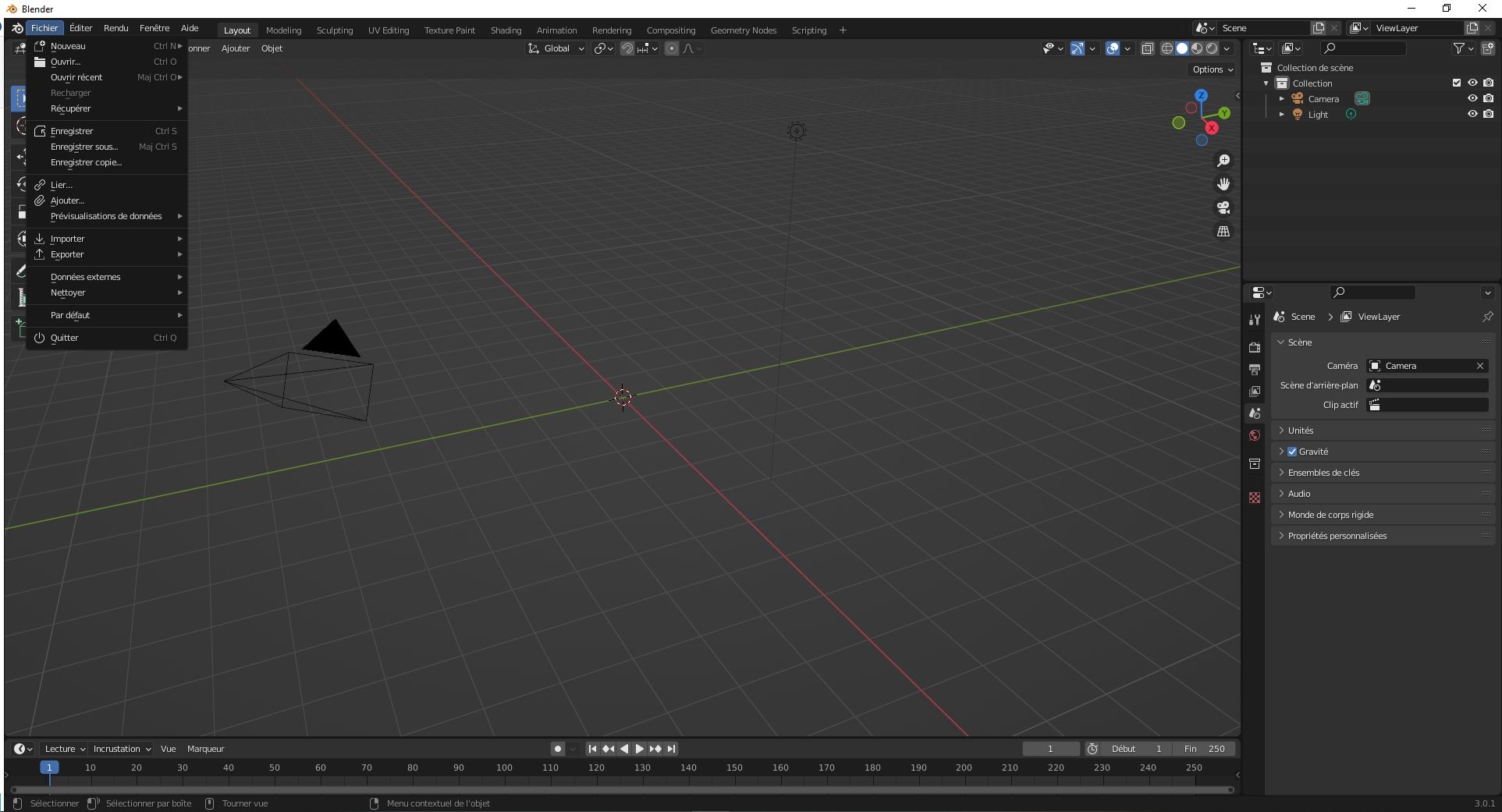Click the zoom magnifier icon in viewport
The image size is (1502, 812).
coord(1223,161)
